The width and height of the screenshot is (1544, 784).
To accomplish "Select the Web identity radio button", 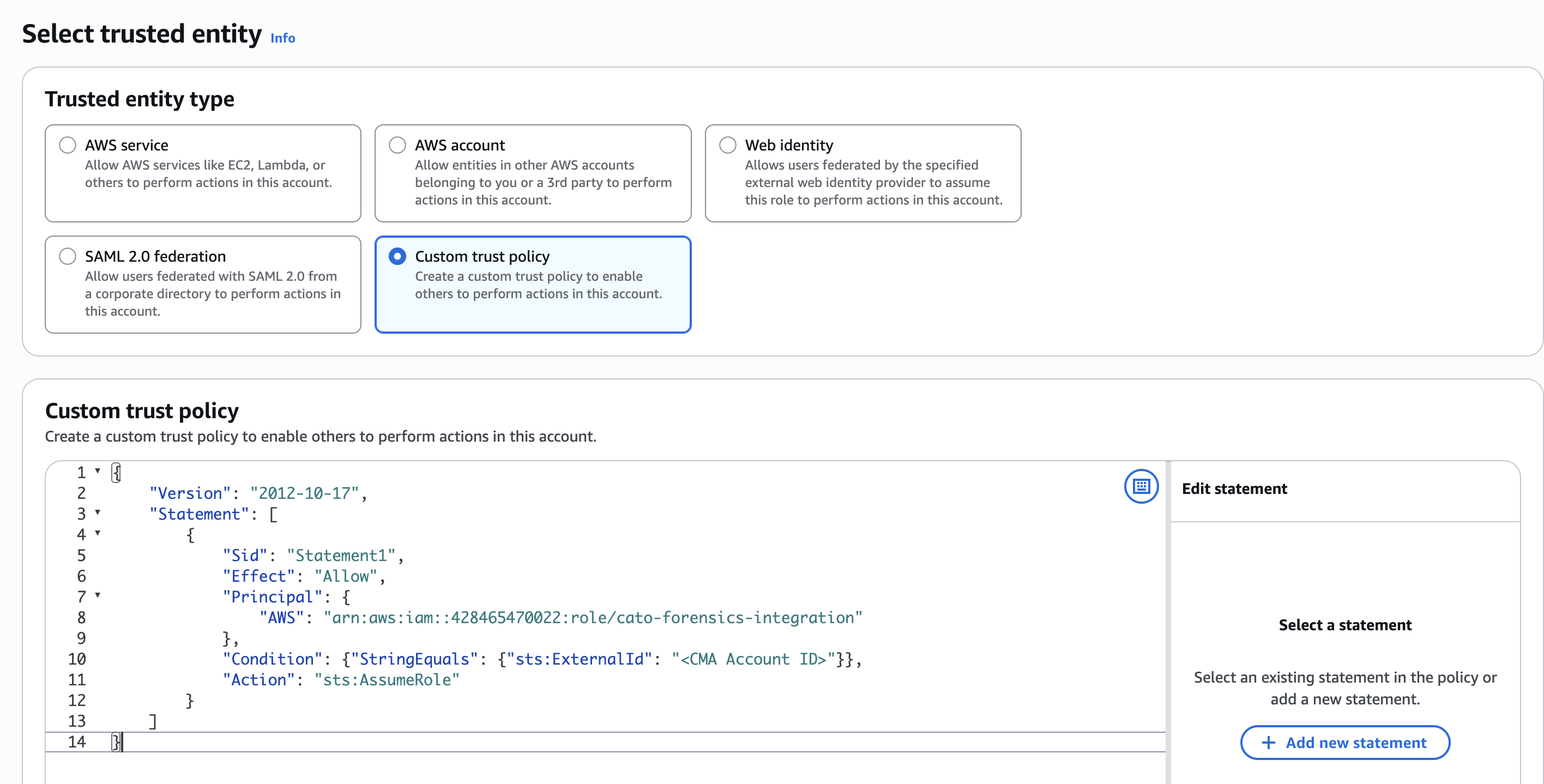I will coord(728,145).
